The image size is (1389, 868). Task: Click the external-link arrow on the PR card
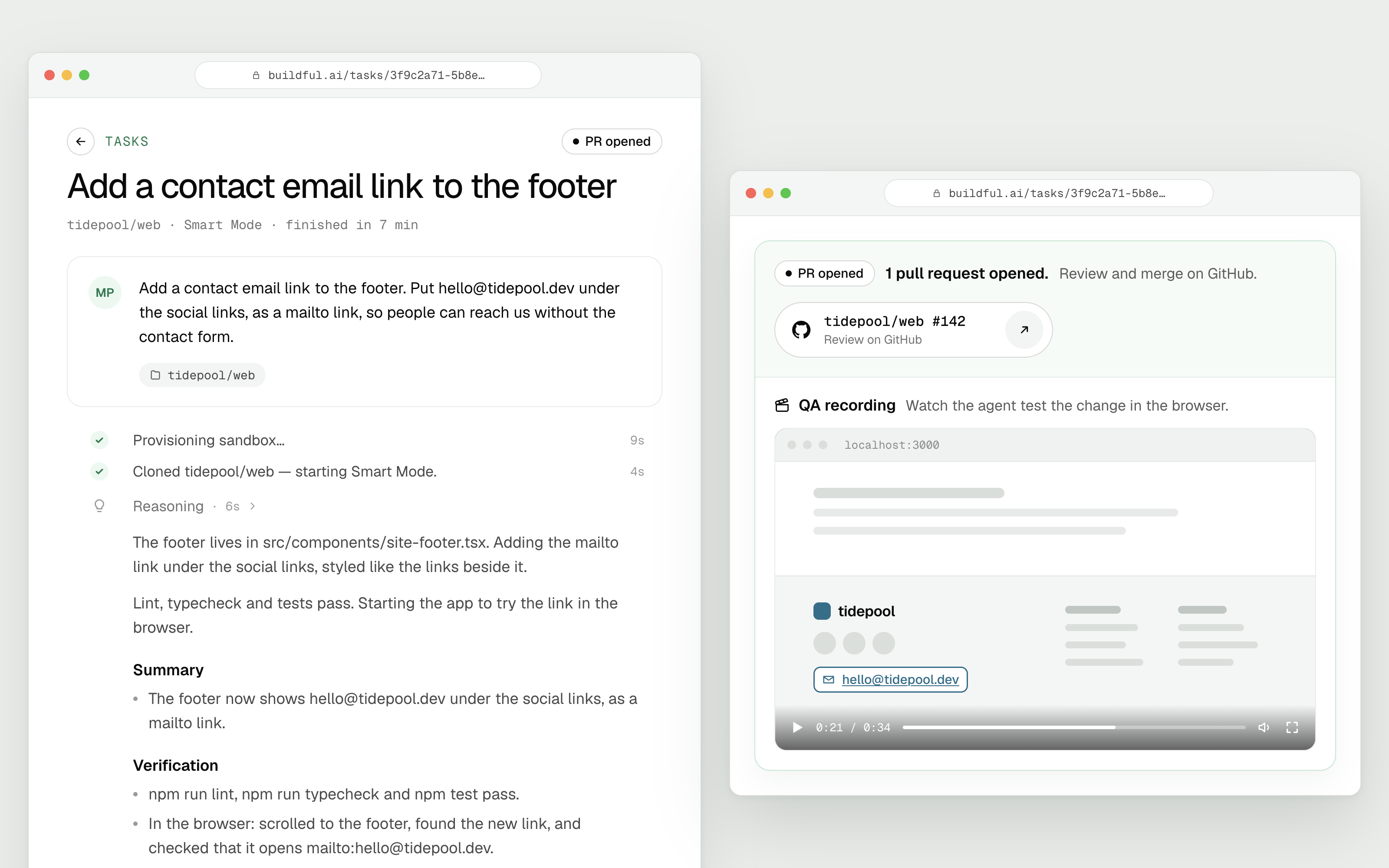click(1024, 330)
